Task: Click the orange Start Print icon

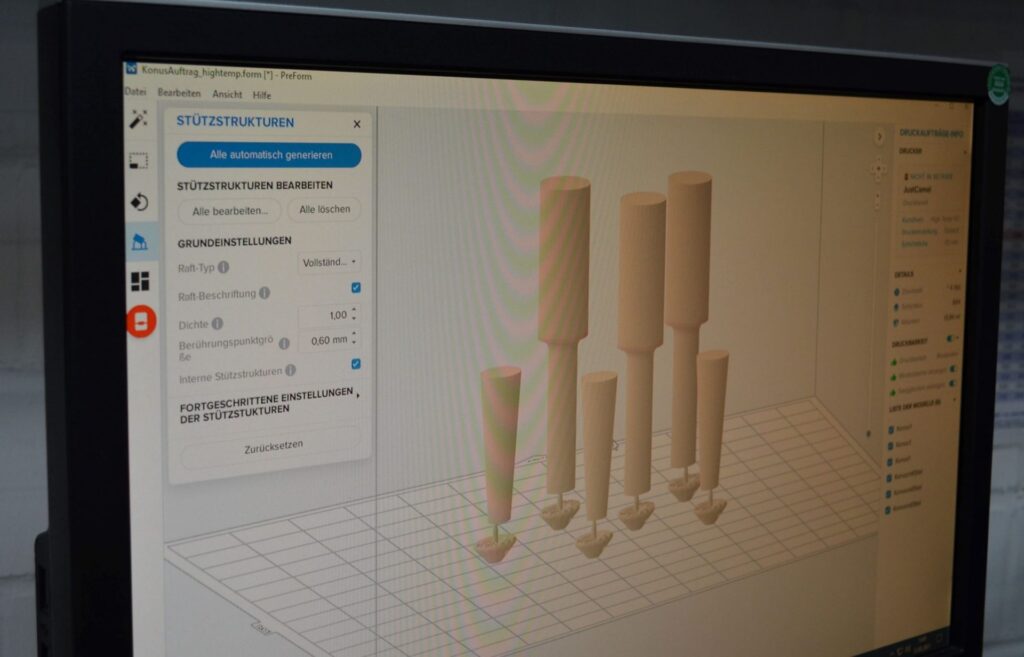Action: point(141,321)
